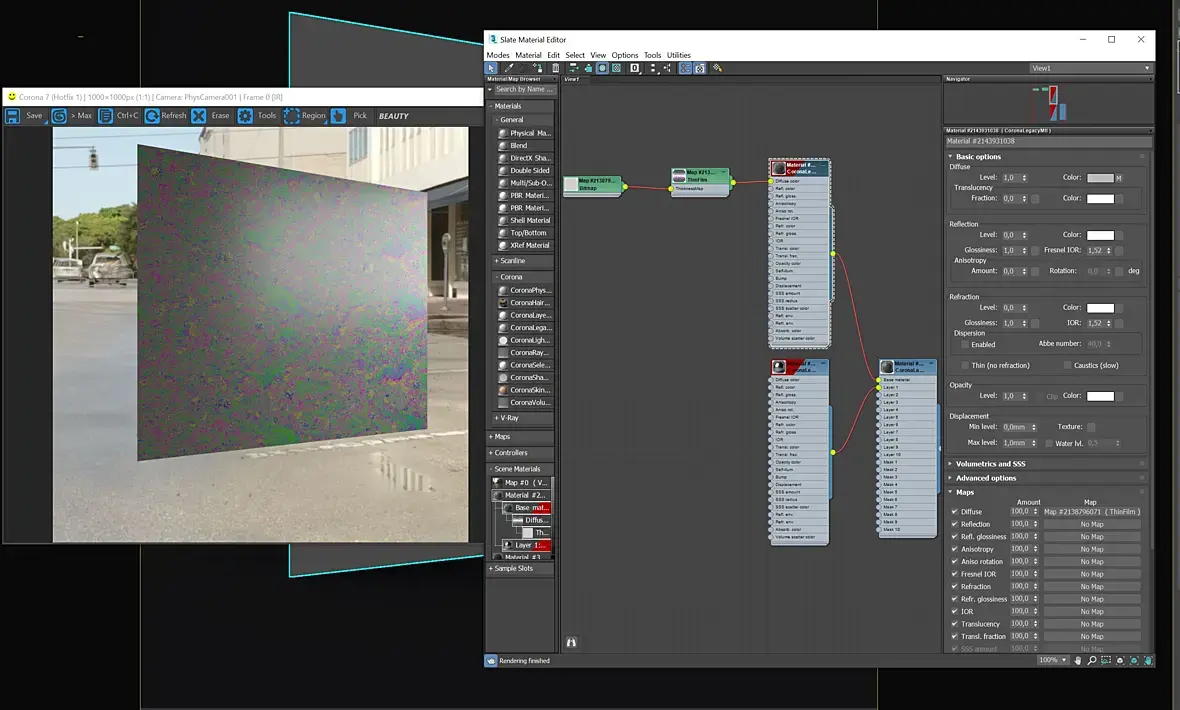Image resolution: width=1180 pixels, height=710 pixels.
Task: Open BEAUTY render element selector
Action: pos(394,116)
